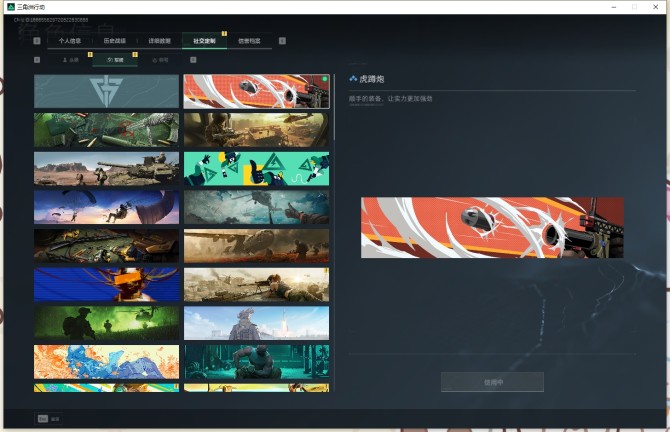Choose the prone sniper sunset banner
Viewport: 670px width, 432px height.
tap(256, 285)
